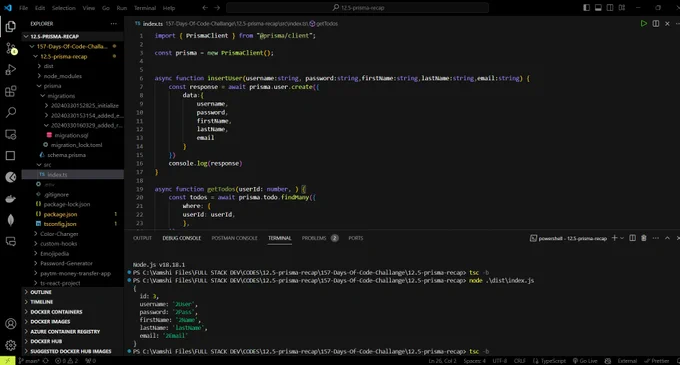
Task: Open terminal panel more actions menu
Action: [656, 238]
